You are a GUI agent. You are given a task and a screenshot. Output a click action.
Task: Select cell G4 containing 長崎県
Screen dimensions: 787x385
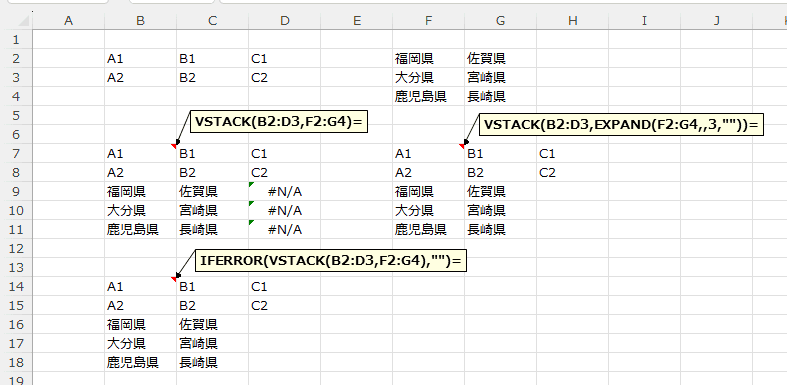point(500,96)
